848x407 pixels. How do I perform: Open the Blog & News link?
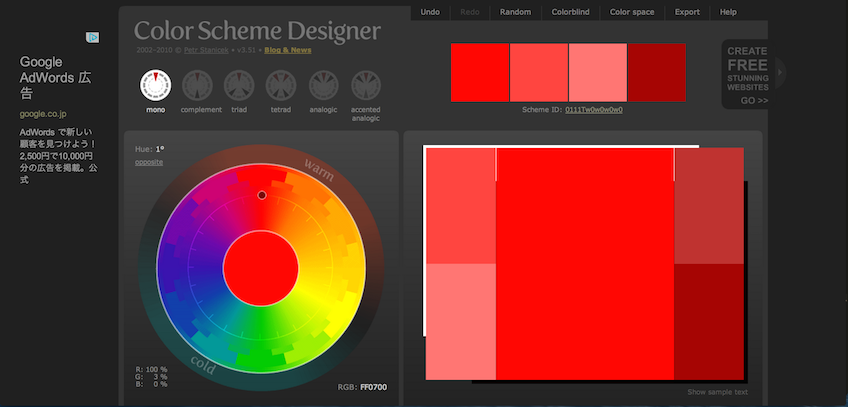click(288, 50)
